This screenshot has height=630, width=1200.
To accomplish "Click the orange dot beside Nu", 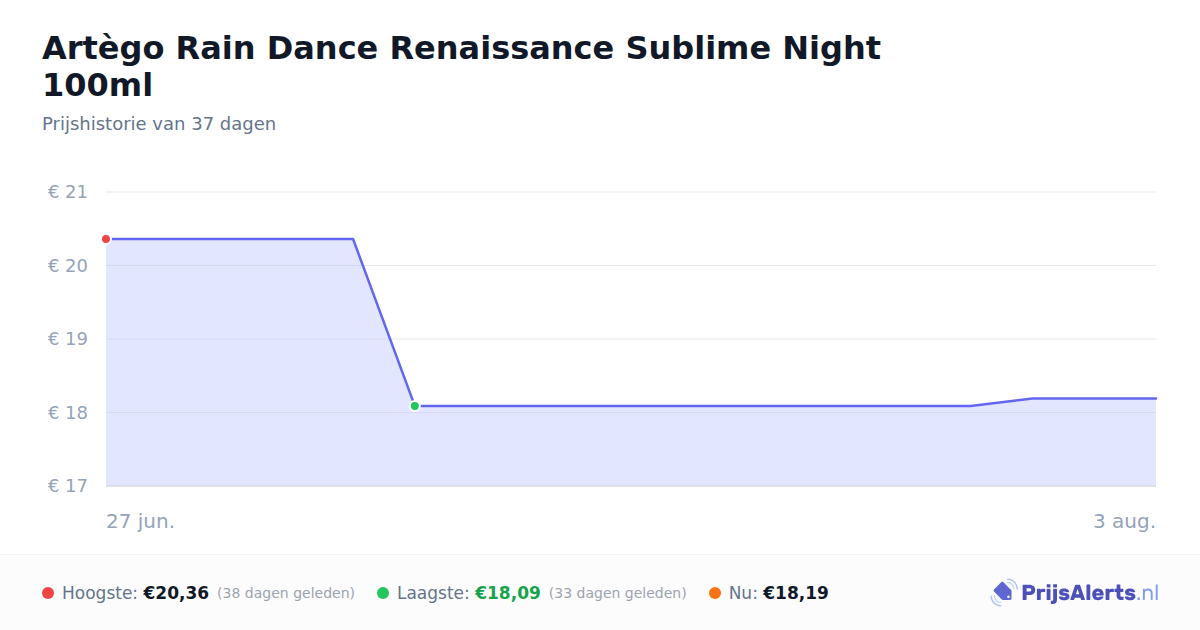I will coord(715,593).
